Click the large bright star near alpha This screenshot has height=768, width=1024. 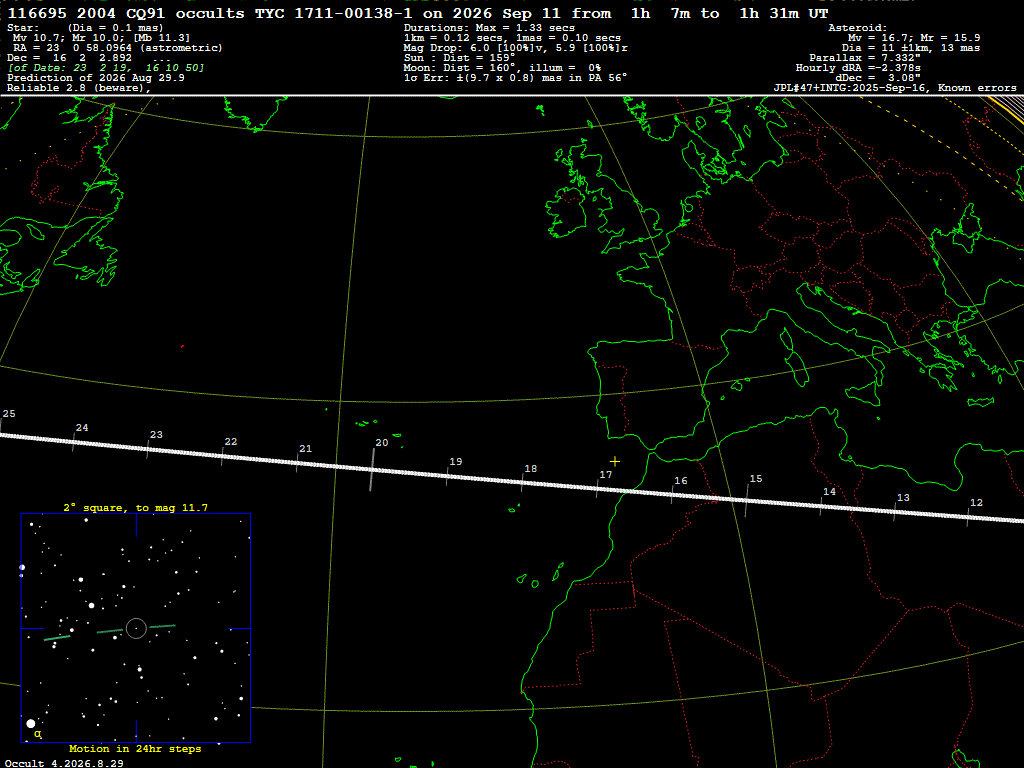click(31, 724)
